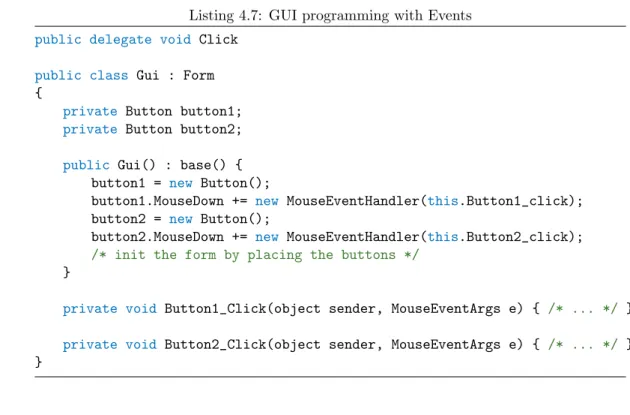Screen dimensions: 630x415
Task: Click the listing caption 'Listing 4.7: GUI programming with Events'
Action: 330,16
